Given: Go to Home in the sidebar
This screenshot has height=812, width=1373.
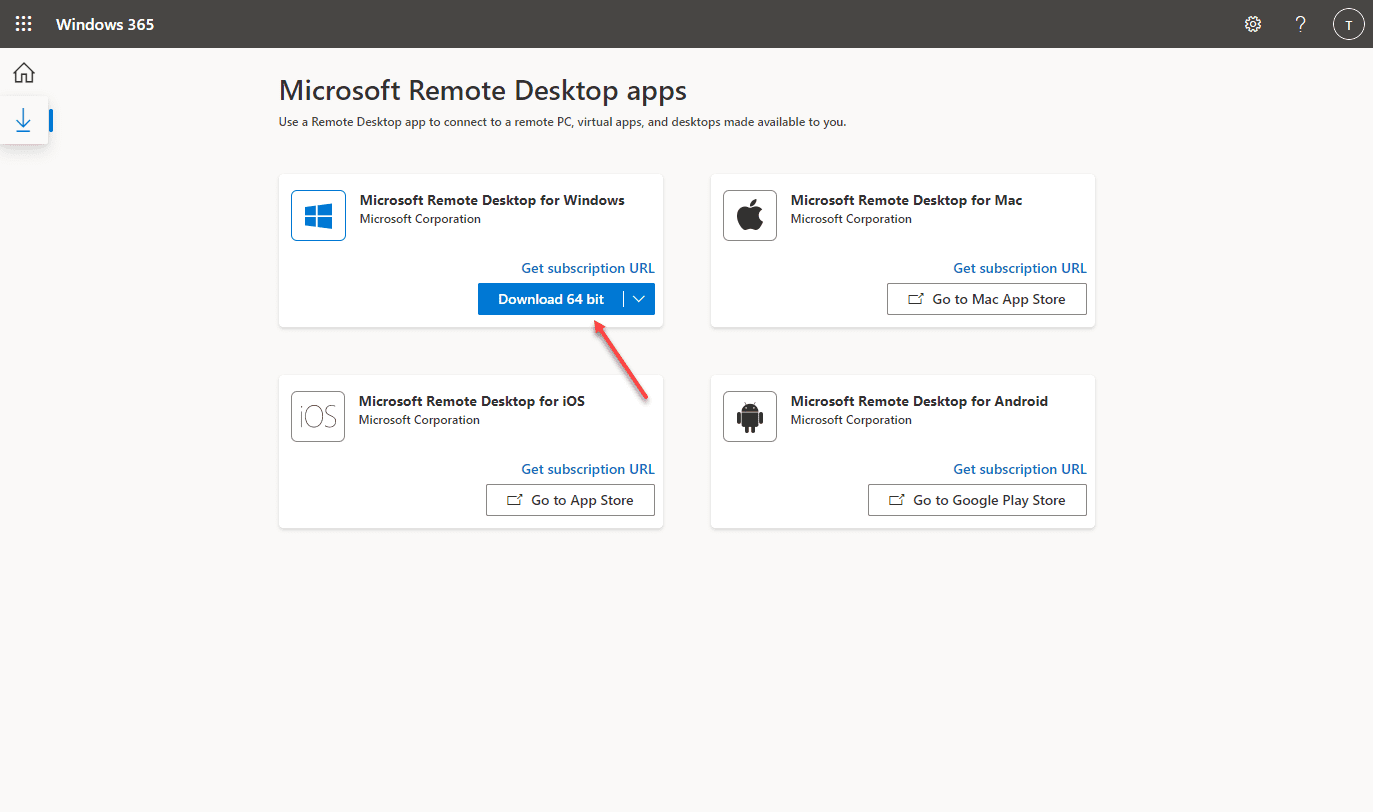Looking at the screenshot, I should point(24,73).
